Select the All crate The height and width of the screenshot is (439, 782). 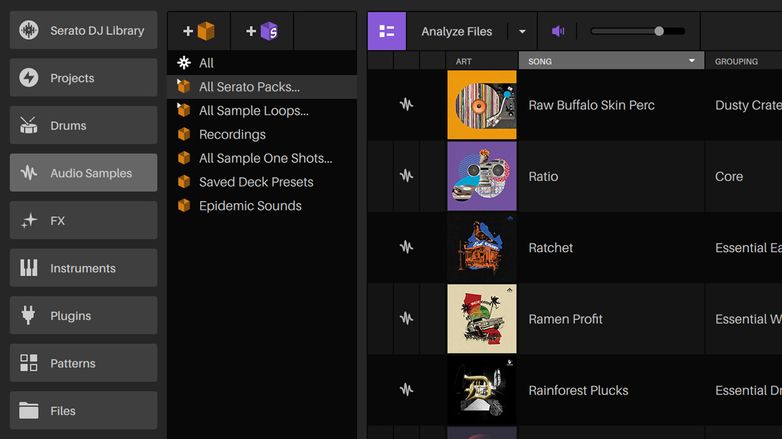click(262, 63)
